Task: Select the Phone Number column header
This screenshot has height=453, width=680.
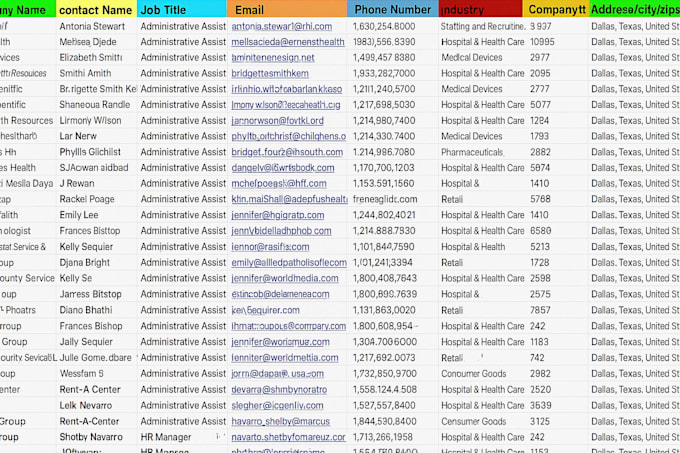Action: [x=392, y=9]
